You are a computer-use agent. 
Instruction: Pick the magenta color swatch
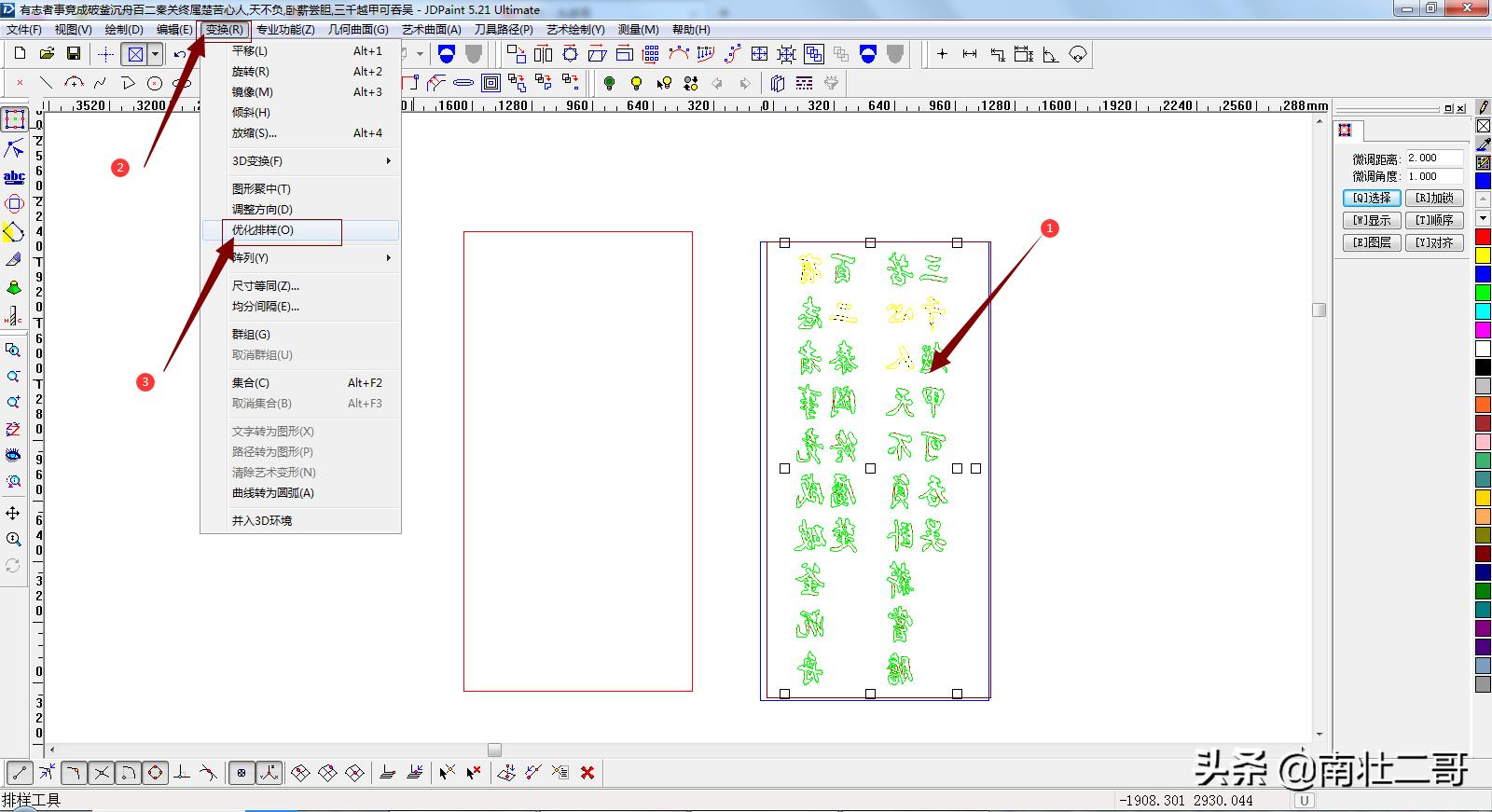click(x=1483, y=330)
